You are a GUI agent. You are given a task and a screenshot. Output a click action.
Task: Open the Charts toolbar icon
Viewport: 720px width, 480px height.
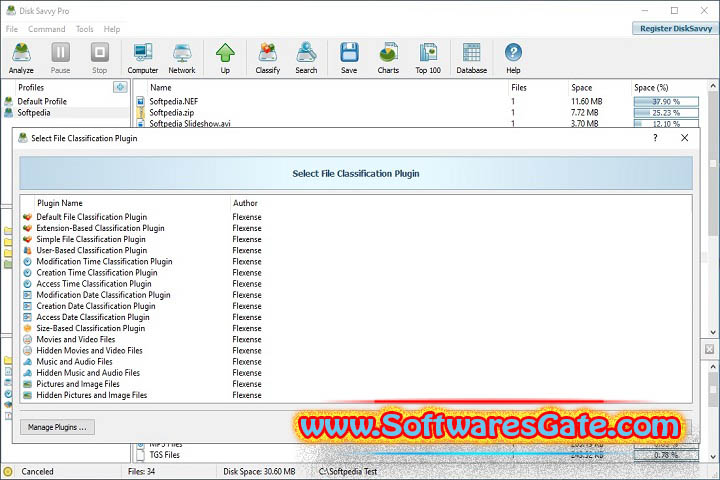tap(388, 58)
